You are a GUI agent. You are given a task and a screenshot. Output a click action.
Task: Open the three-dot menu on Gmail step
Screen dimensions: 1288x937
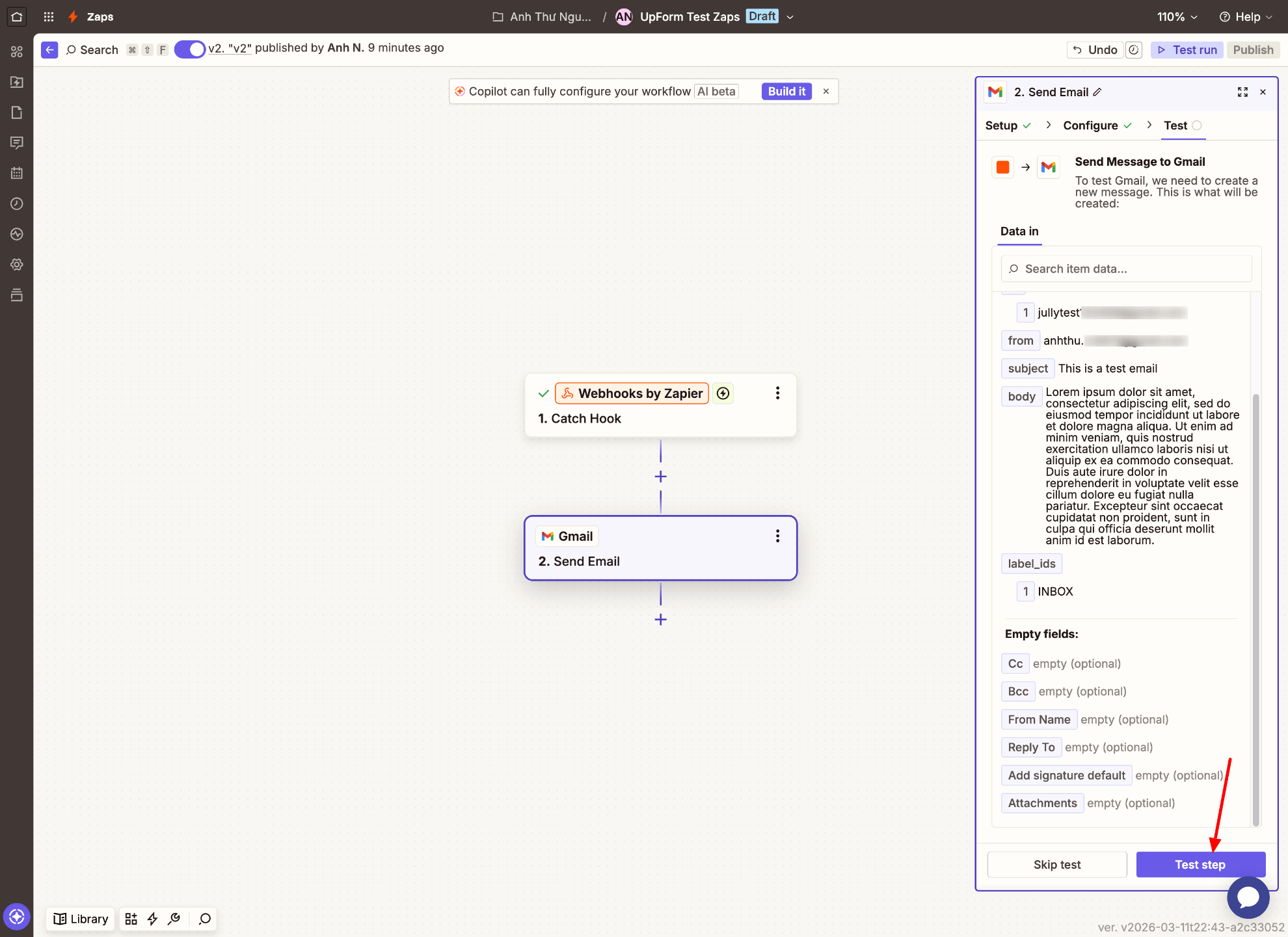click(777, 536)
